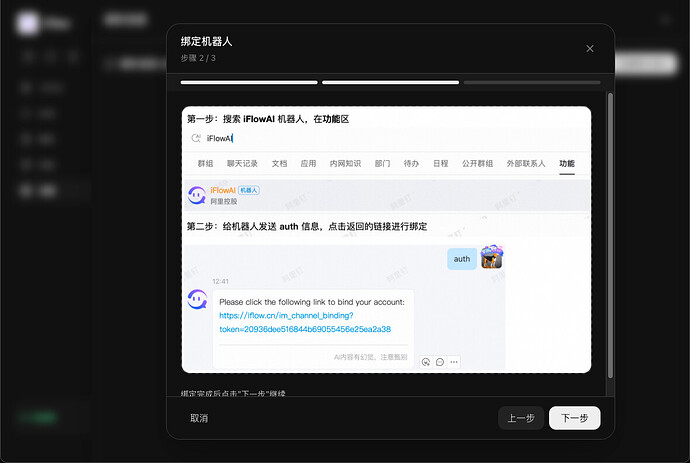Image resolution: width=690 pixels, height=463 pixels.
Task: Select the 部门 tab in guide image
Action: [x=382, y=164]
